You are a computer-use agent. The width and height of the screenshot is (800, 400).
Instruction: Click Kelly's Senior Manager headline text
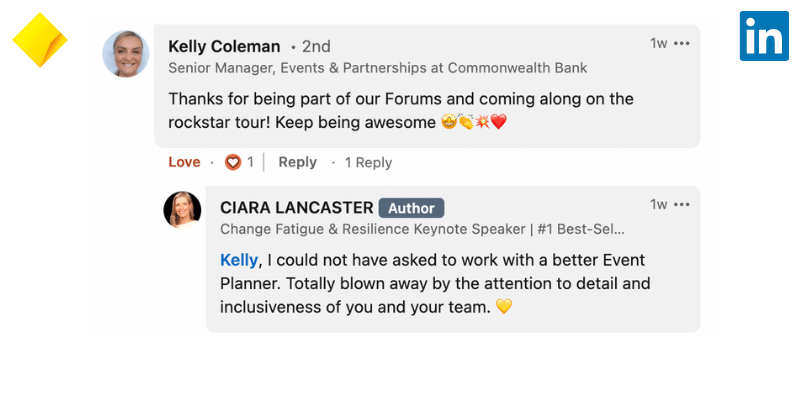click(x=377, y=68)
